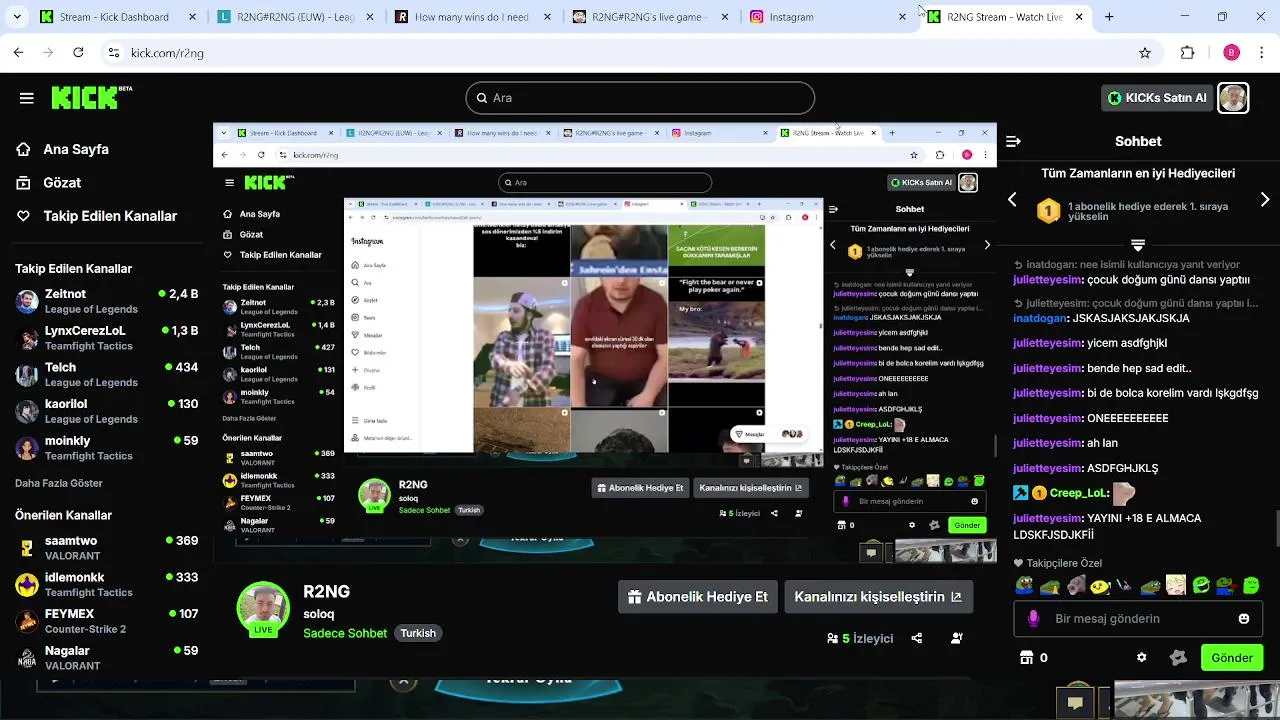
Task: Insert the yellow blob emote
Action: click(1099, 585)
